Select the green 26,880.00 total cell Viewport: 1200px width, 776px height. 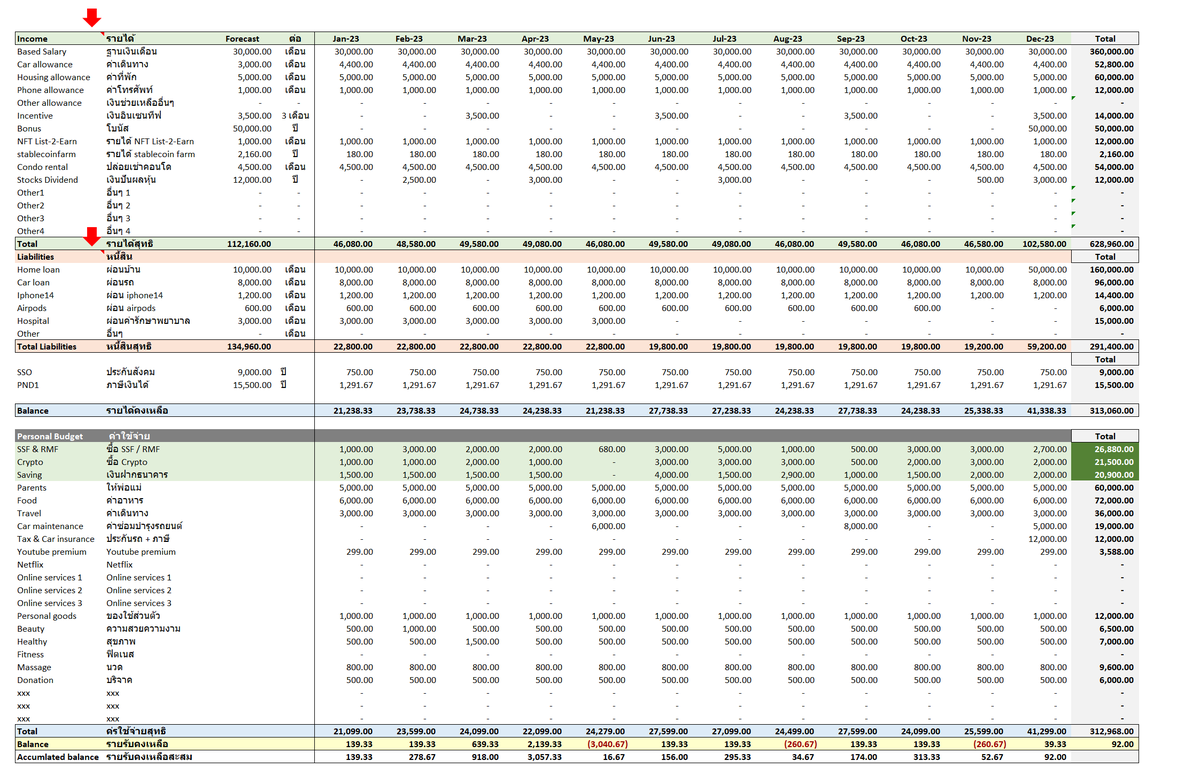coord(1105,449)
